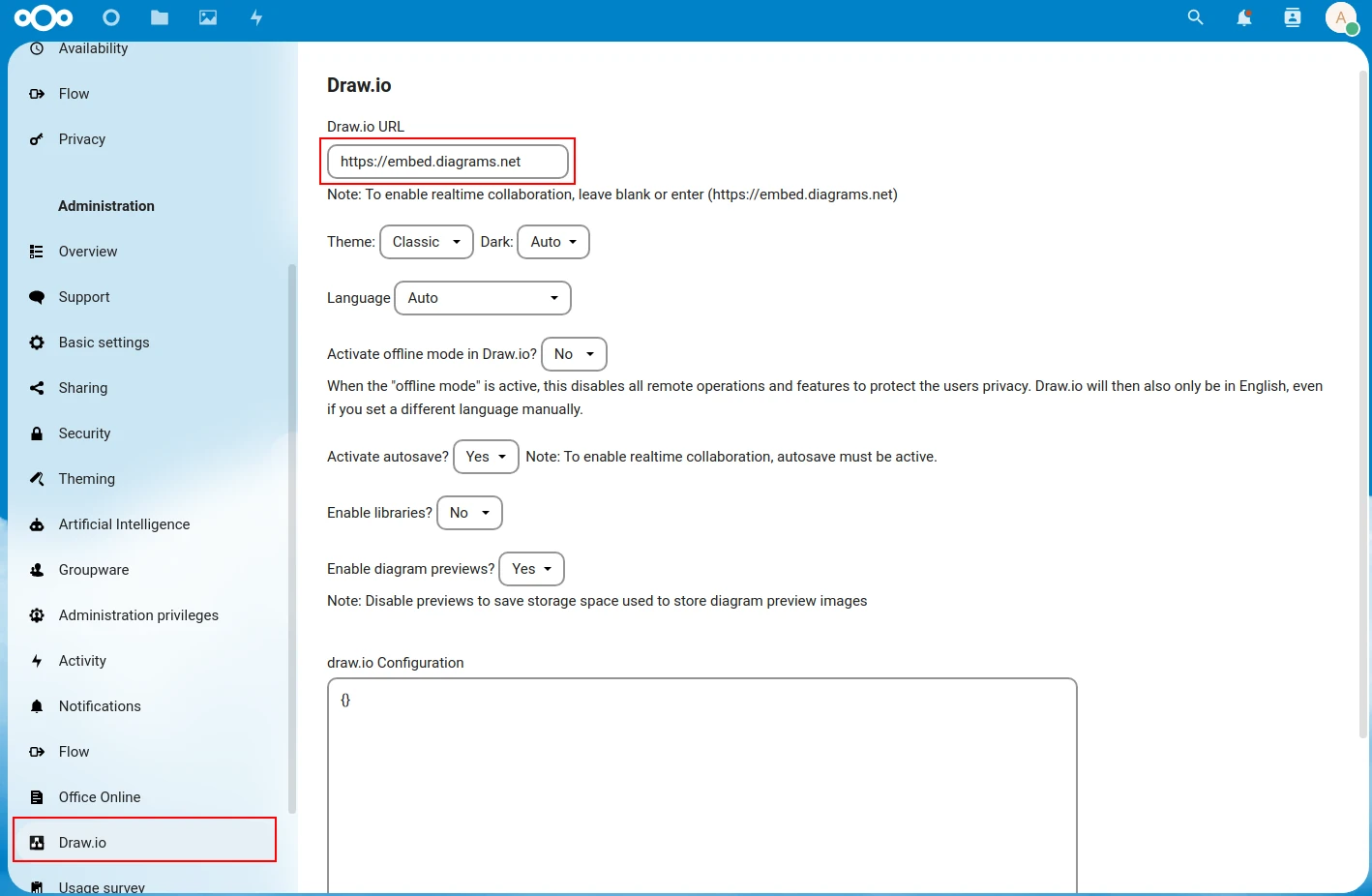Open the Nextcloud logo home link
This screenshot has height=896, width=1372.
44,17
